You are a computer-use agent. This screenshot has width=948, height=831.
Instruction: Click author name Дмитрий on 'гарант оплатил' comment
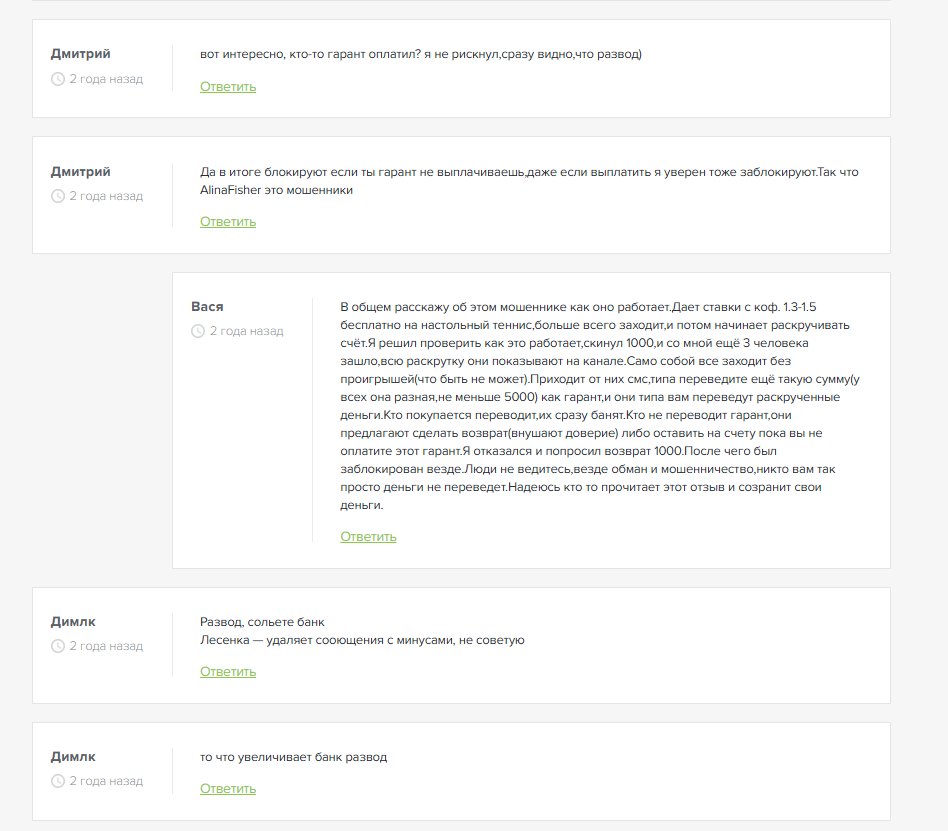click(80, 54)
